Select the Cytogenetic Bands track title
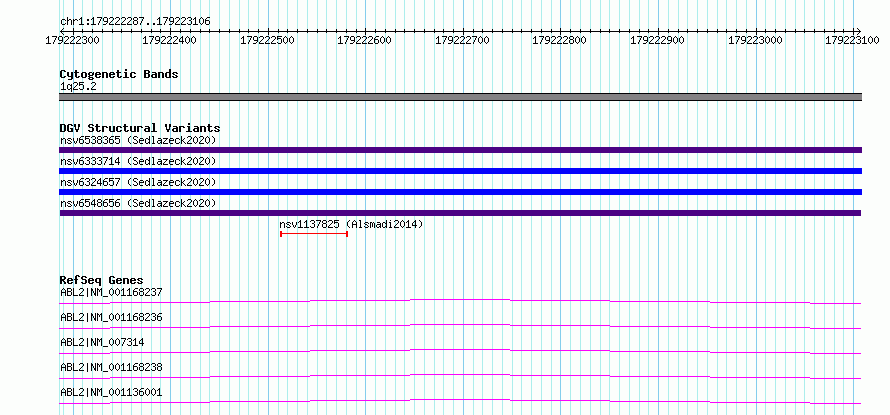Image resolution: width=890 pixels, height=415 pixels. 119,74
